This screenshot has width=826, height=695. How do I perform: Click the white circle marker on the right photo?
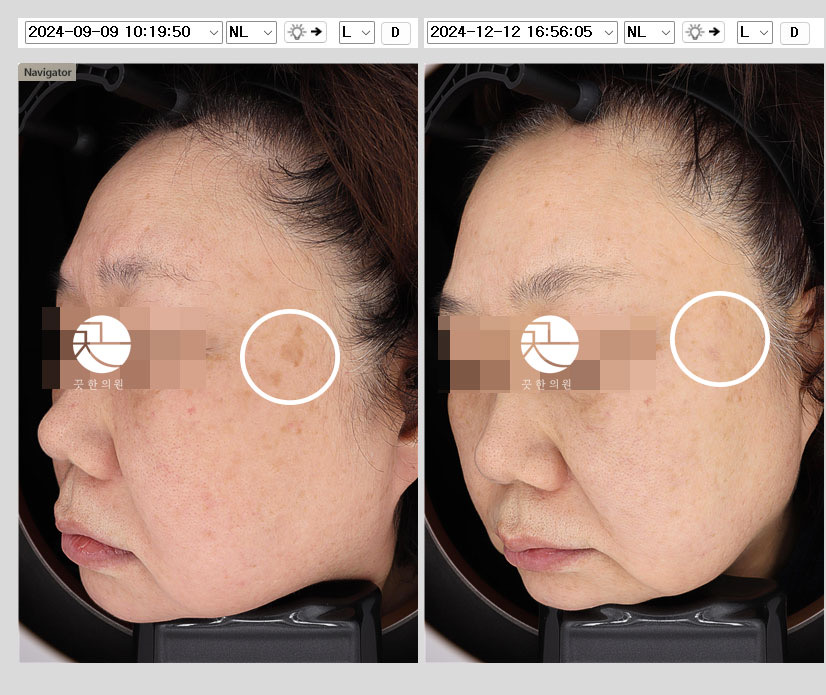coord(718,338)
